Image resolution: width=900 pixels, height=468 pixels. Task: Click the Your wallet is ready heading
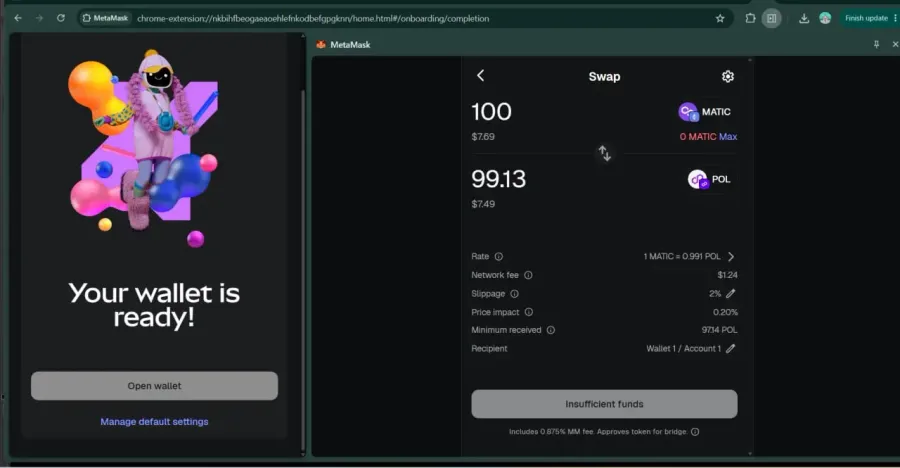(154, 305)
